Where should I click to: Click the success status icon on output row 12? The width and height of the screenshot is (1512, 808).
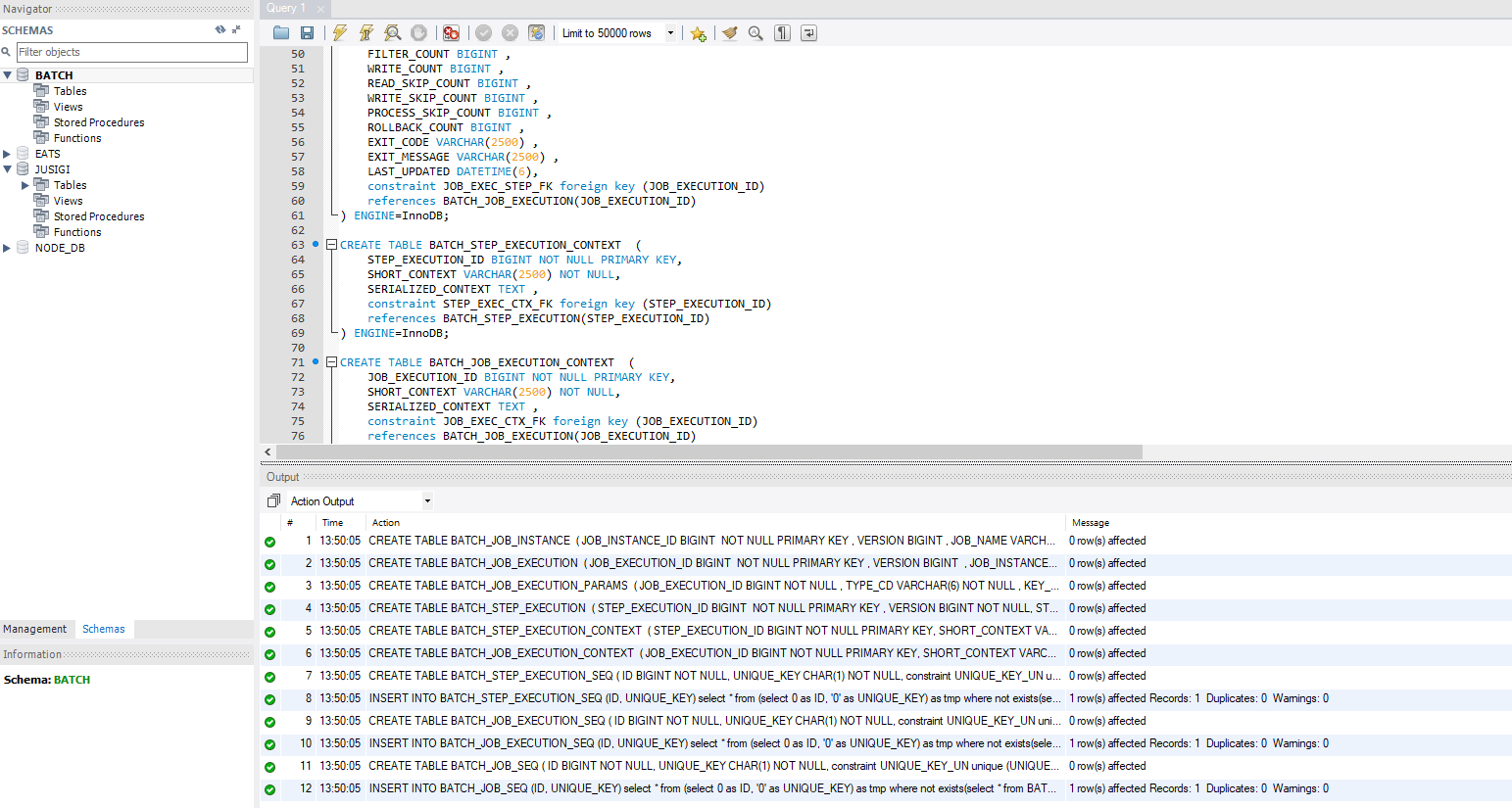click(269, 789)
